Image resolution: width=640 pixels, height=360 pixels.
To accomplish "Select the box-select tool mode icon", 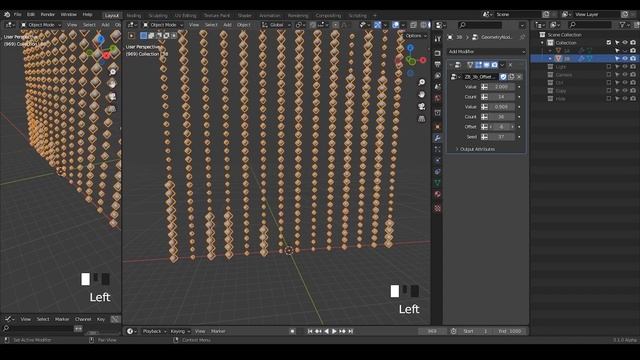I will pos(143,36).
